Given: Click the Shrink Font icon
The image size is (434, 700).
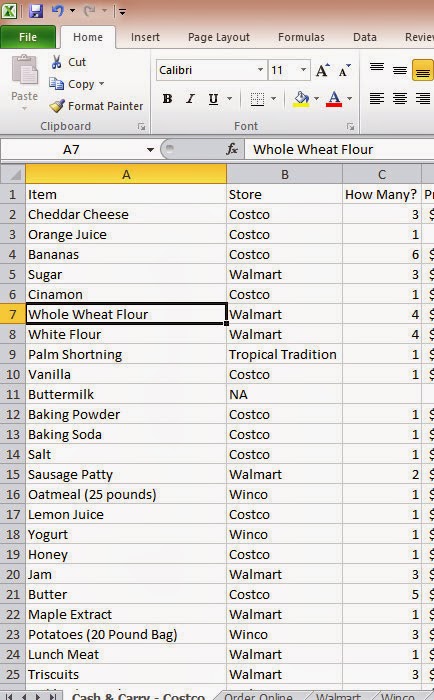Looking at the screenshot, I should pos(344,70).
